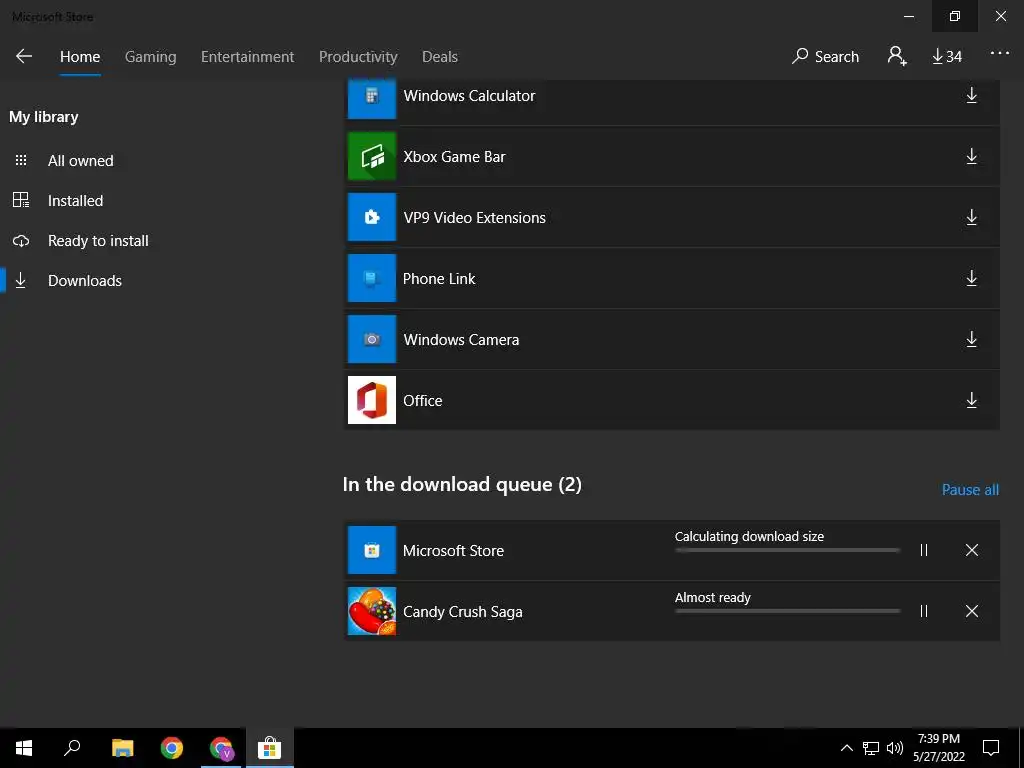This screenshot has width=1024, height=768.
Task: Launch Google Chrome from the taskbar
Action: point(172,748)
